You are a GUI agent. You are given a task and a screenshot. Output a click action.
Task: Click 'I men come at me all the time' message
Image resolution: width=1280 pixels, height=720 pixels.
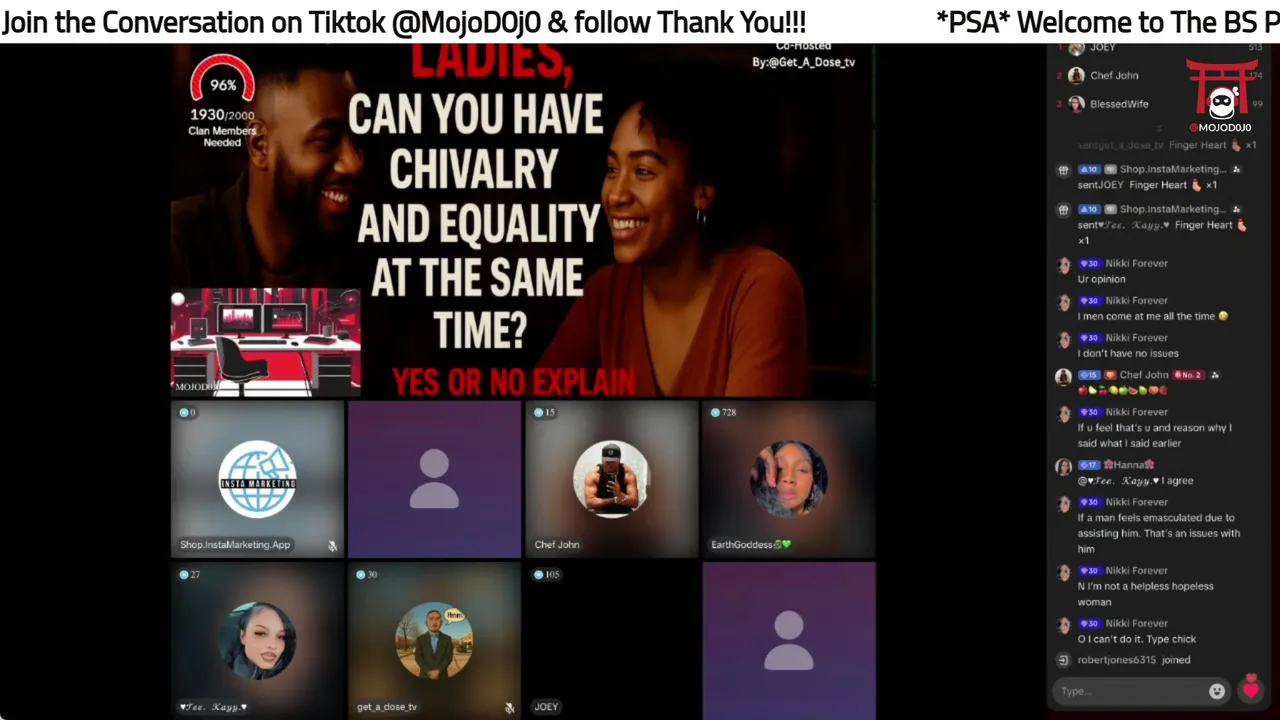[x=1152, y=316]
